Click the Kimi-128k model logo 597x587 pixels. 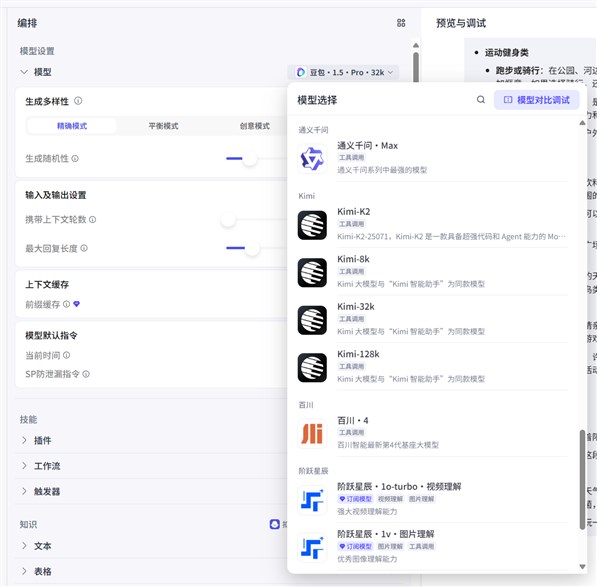point(312,368)
